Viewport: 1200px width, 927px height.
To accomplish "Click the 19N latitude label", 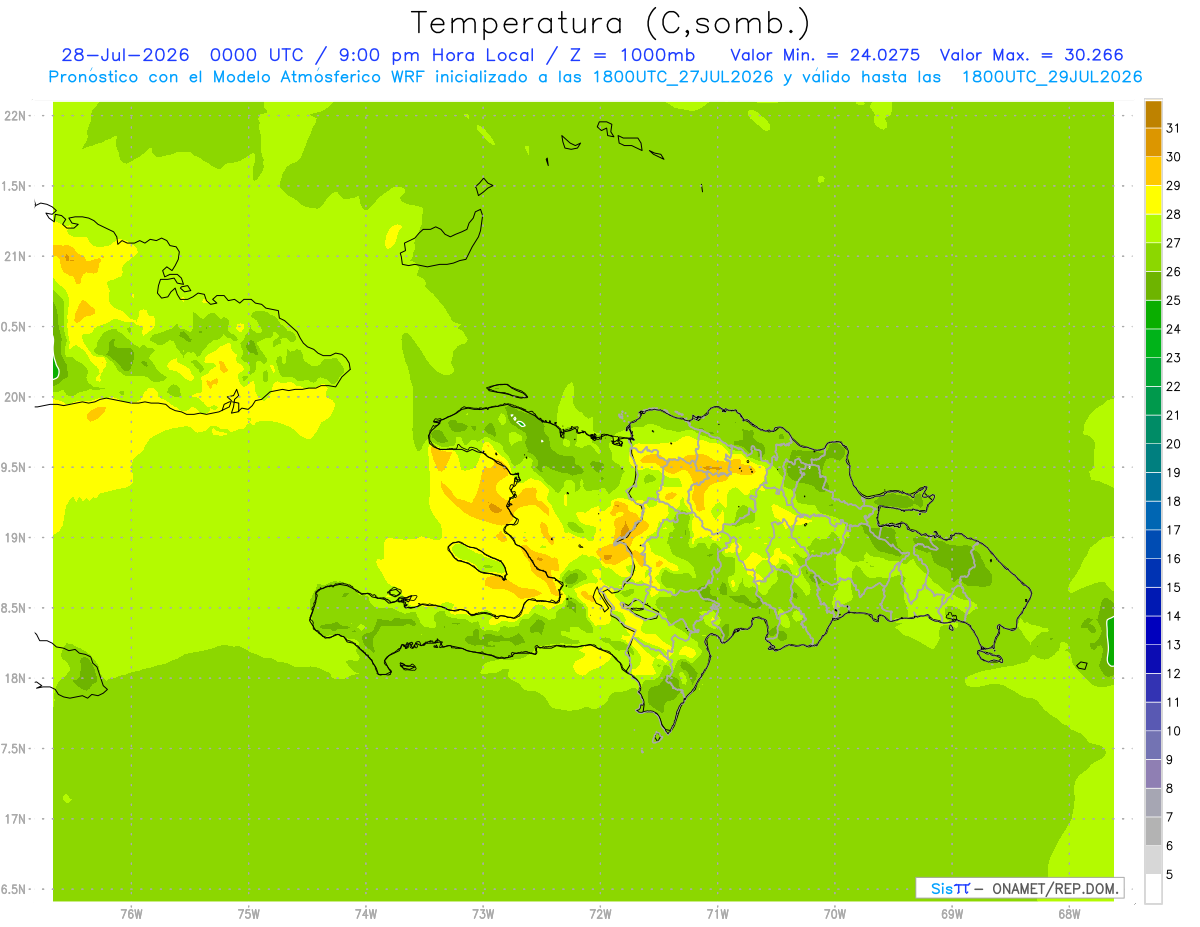I will click(16, 538).
